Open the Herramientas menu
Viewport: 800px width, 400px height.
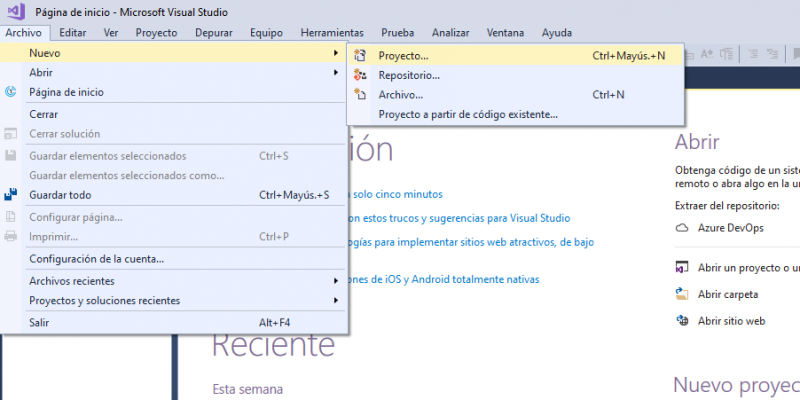[x=332, y=32]
